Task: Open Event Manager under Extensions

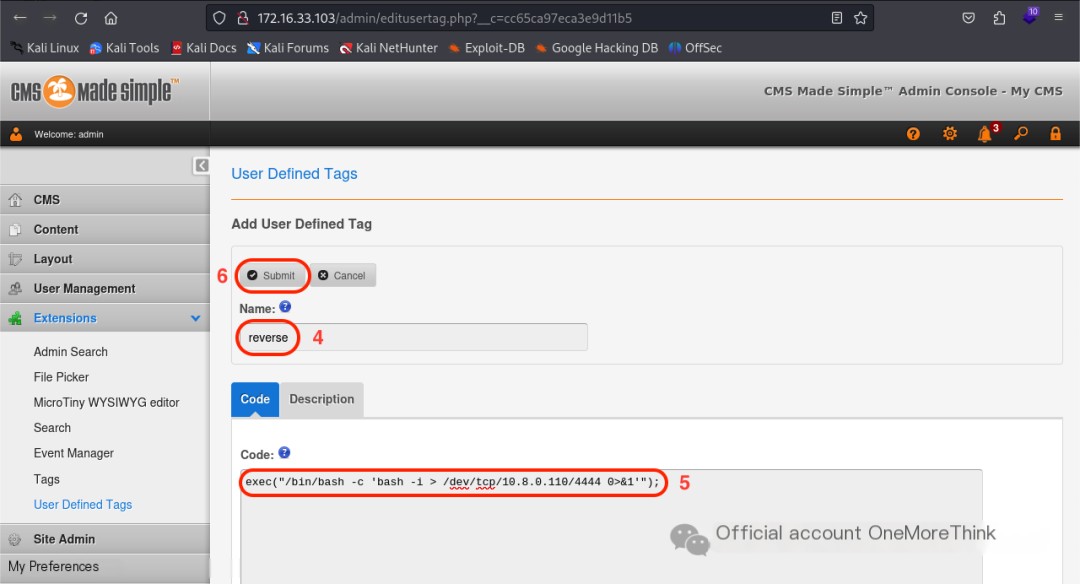Action: point(74,453)
